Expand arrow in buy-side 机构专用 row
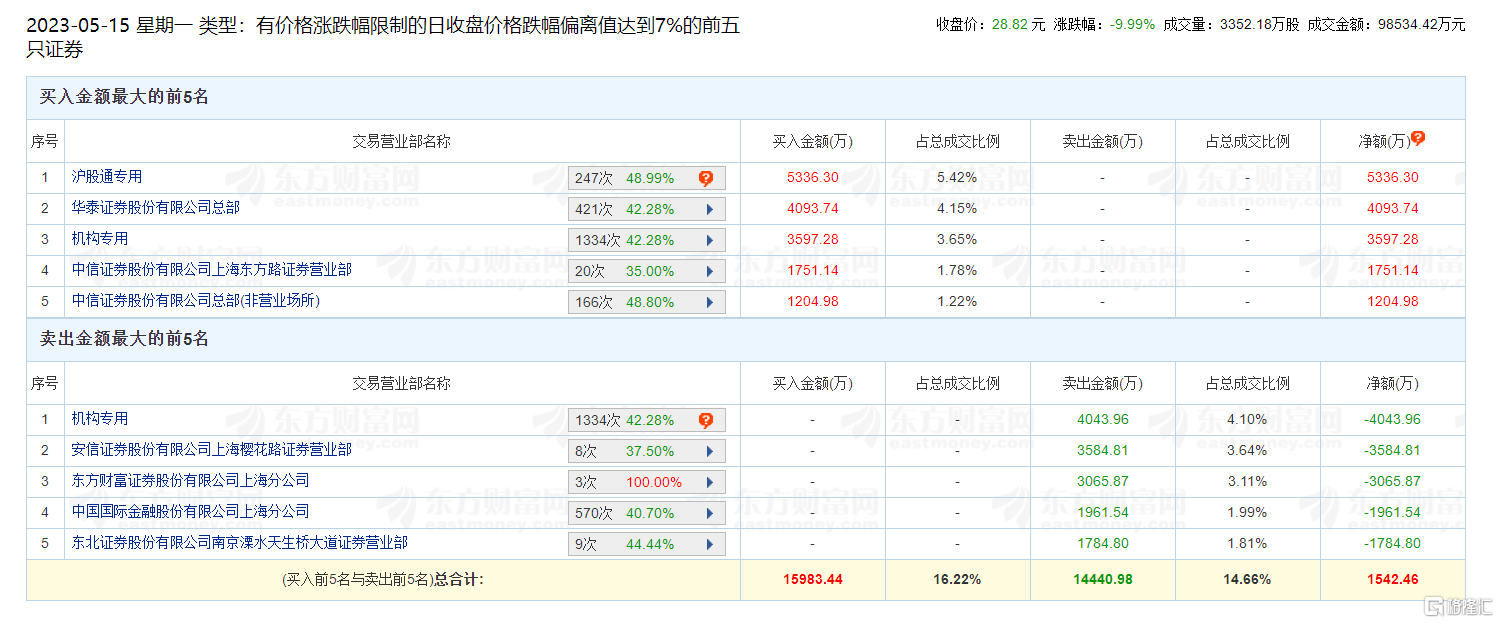The width and height of the screenshot is (1499, 623). (710, 240)
